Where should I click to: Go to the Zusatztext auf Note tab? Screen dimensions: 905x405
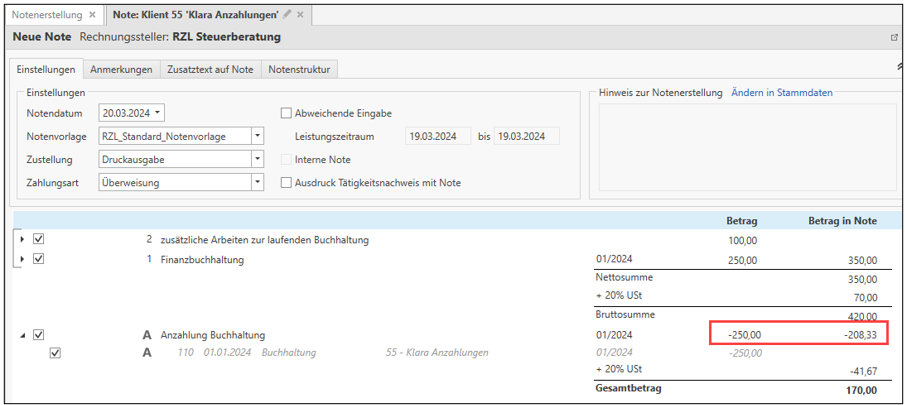pyautogui.click(x=210, y=69)
